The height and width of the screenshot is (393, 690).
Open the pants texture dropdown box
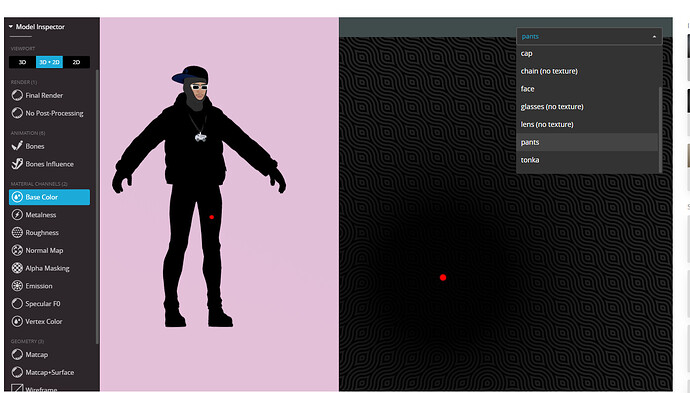(x=589, y=37)
